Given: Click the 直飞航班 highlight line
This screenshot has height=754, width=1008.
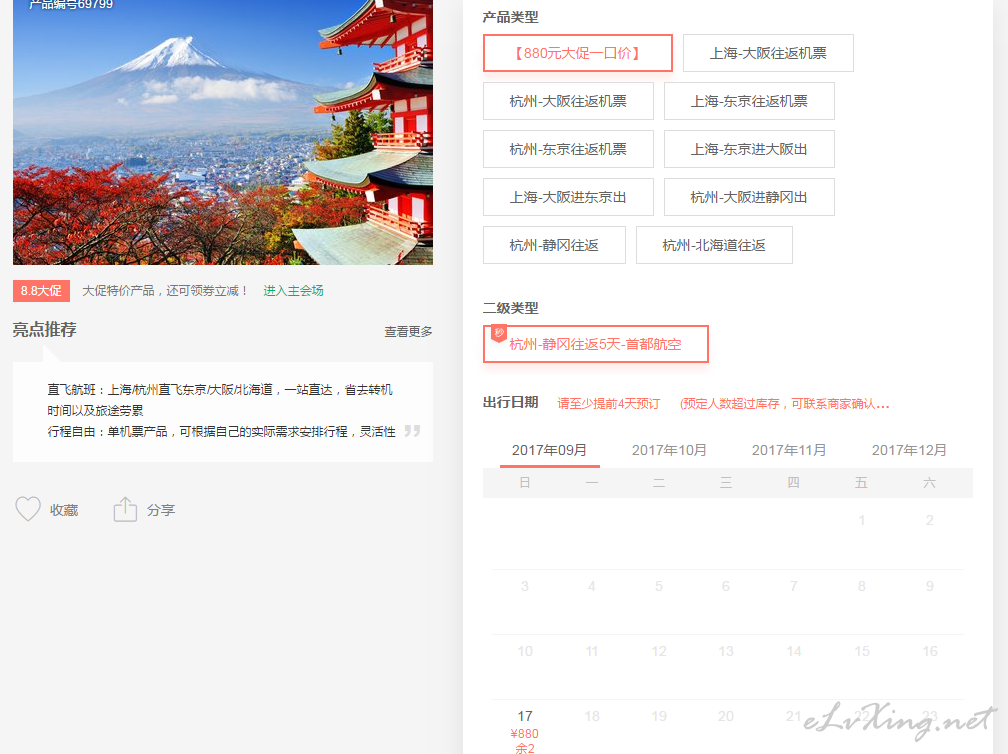Looking at the screenshot, I should [220, 400].
